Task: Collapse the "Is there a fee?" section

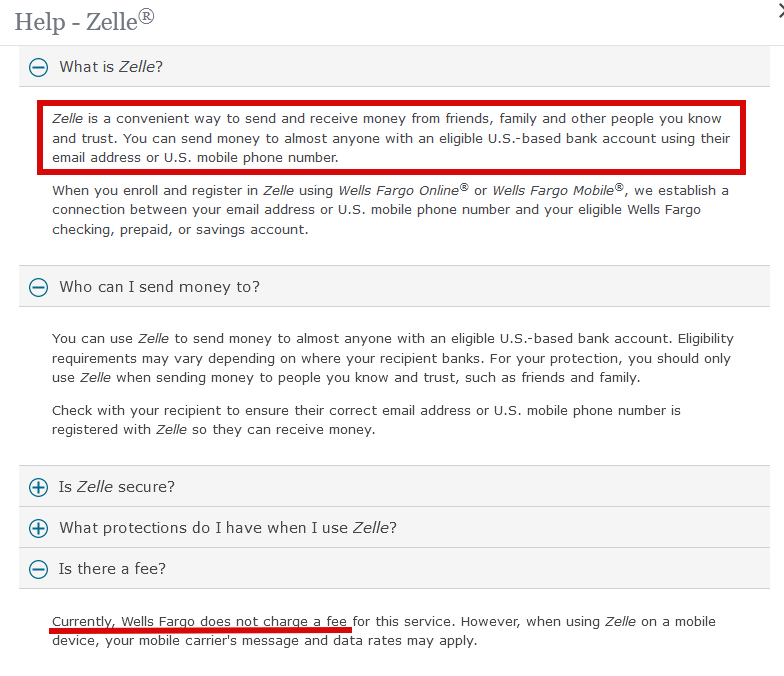Action: (x=394, y=568)
